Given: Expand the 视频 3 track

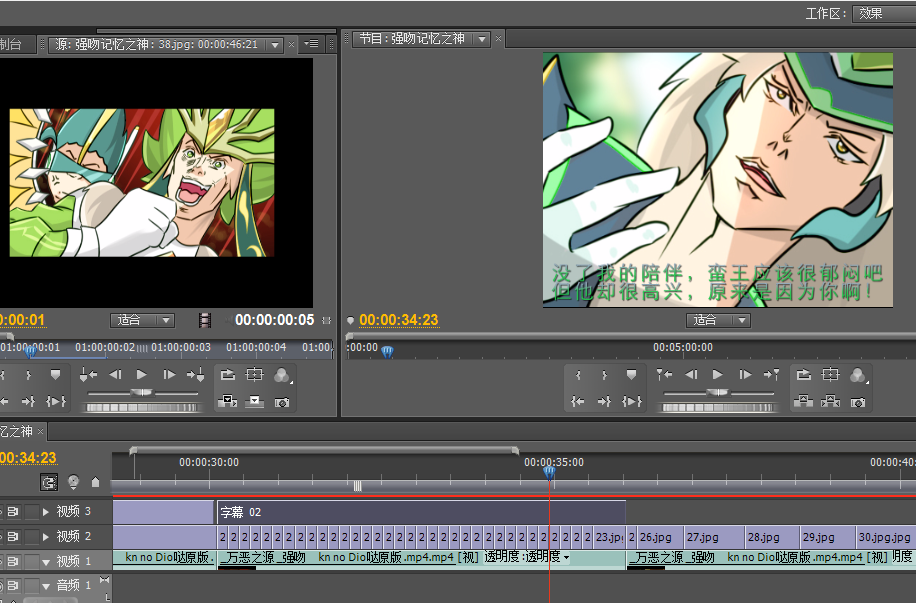Looking at the screenshot, I should tap(46, 512).
